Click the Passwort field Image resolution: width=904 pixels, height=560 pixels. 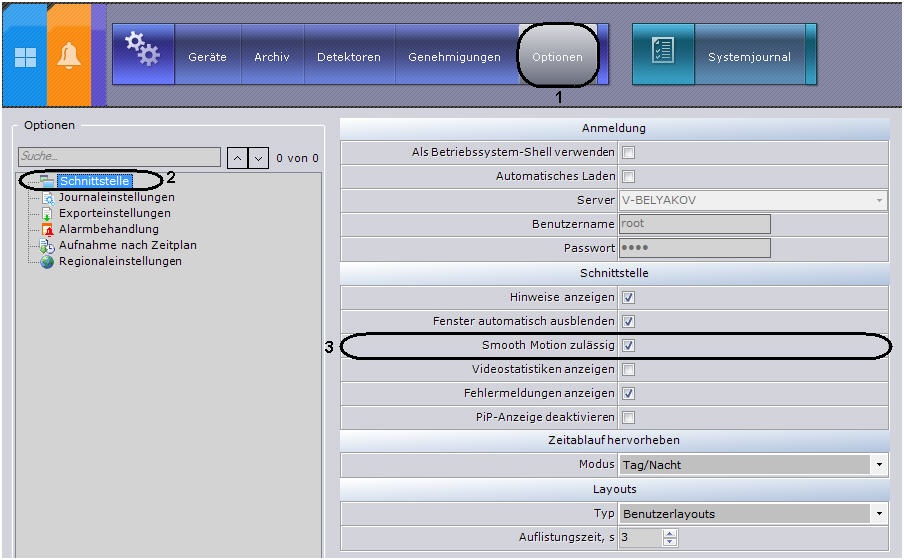click(x=695, y=248)
